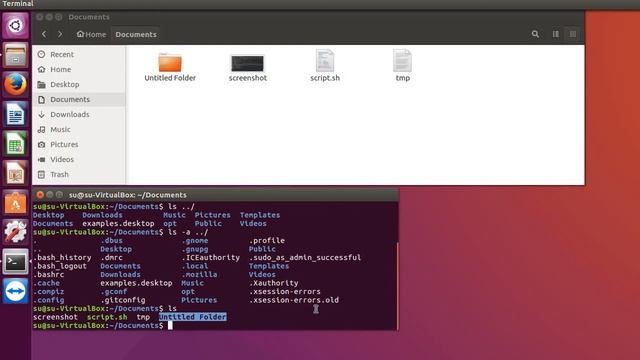Click the terminal window title bar
This screenshot has height=360, width=640.
[x=216, y=195]
